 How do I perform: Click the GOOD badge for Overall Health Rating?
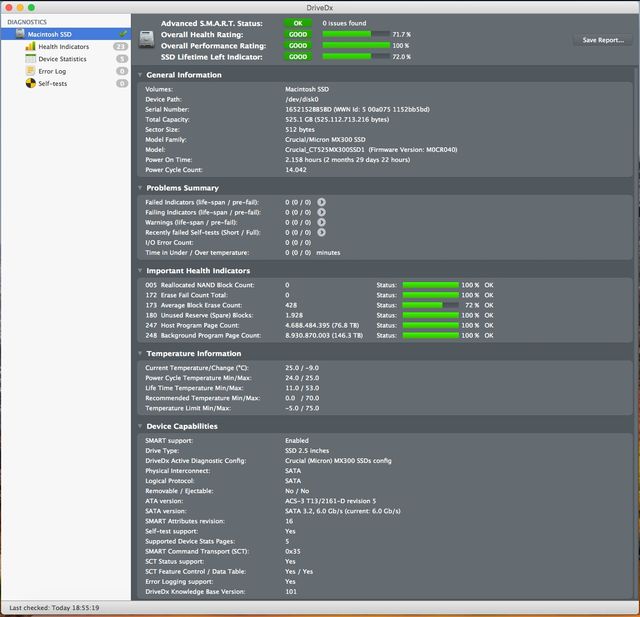(298, 34)
